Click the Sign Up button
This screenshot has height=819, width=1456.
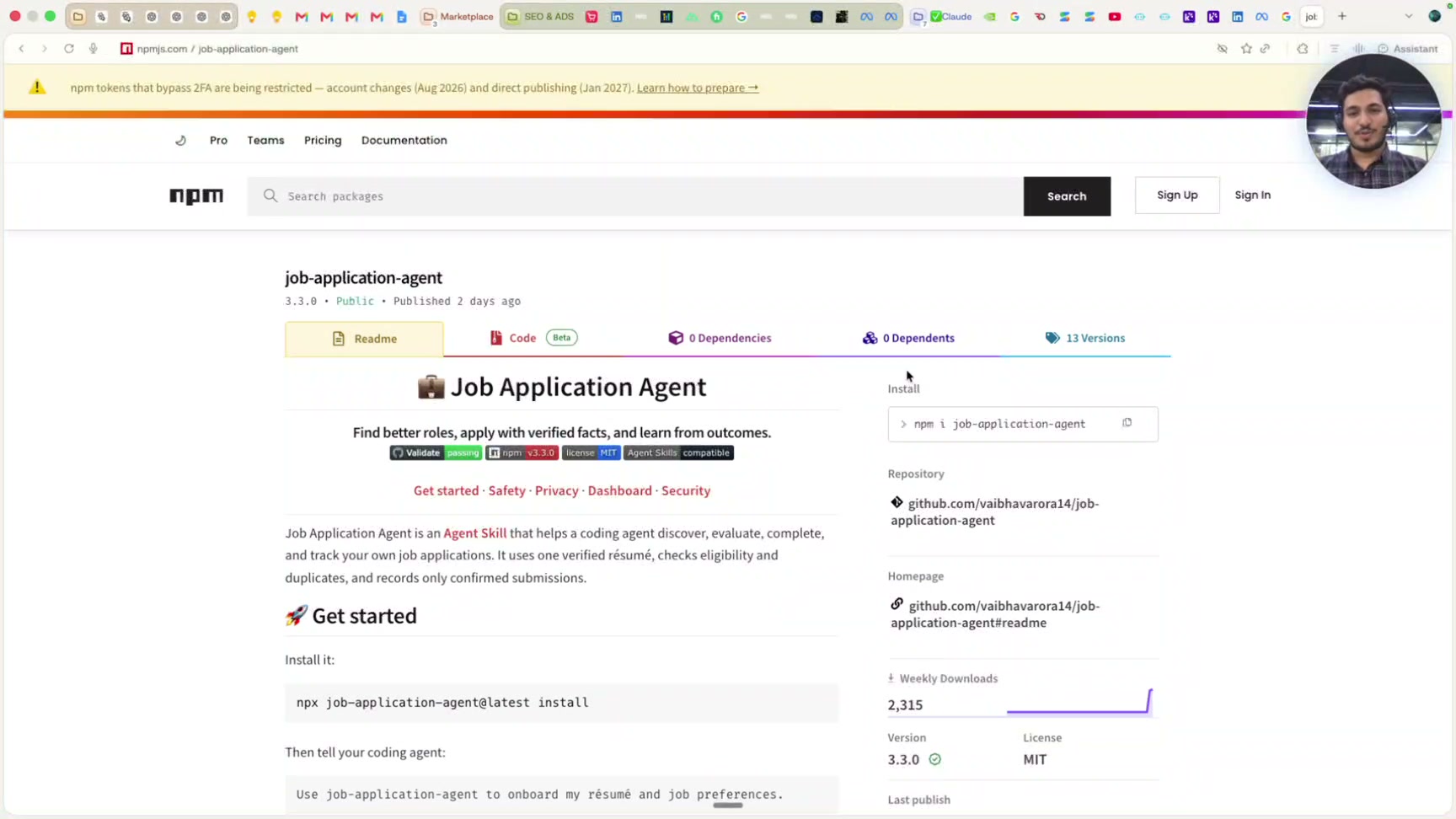1177,195
